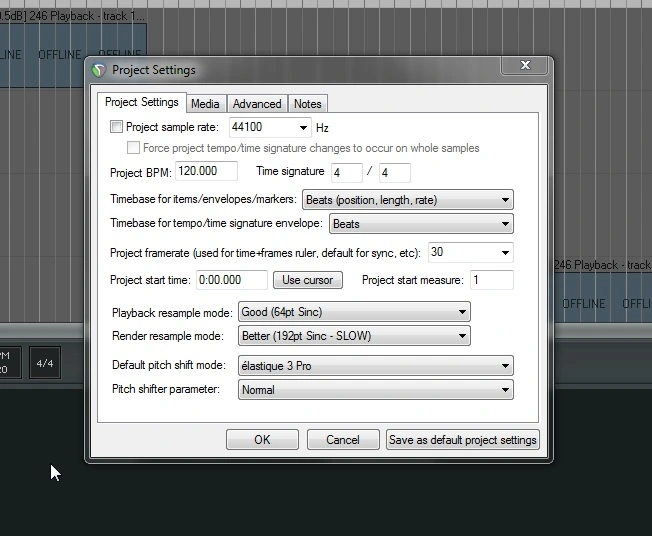Open the Advanced tab
The width and height of the screenshot is (652, 536).
257,104
